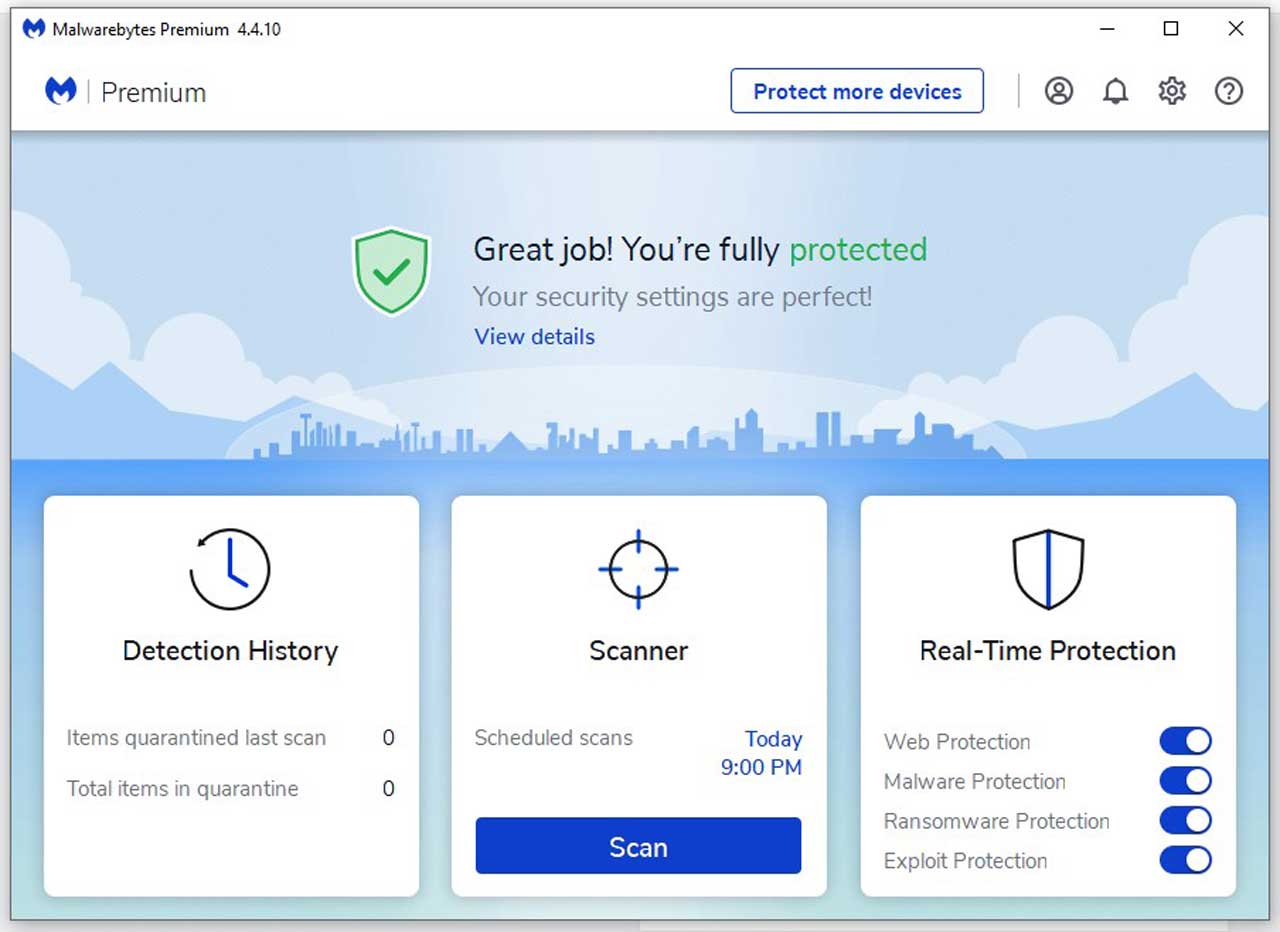Click the Protect more devices button
Viewport: 1280px width, 932px height.
tap(857, 91)
